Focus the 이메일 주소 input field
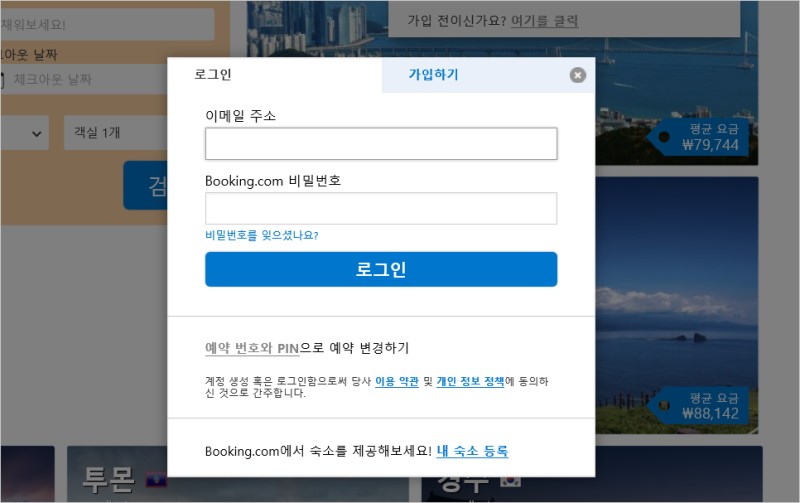Image resolution: width=800 pixels, height=503 pixels. pos(381,144)
